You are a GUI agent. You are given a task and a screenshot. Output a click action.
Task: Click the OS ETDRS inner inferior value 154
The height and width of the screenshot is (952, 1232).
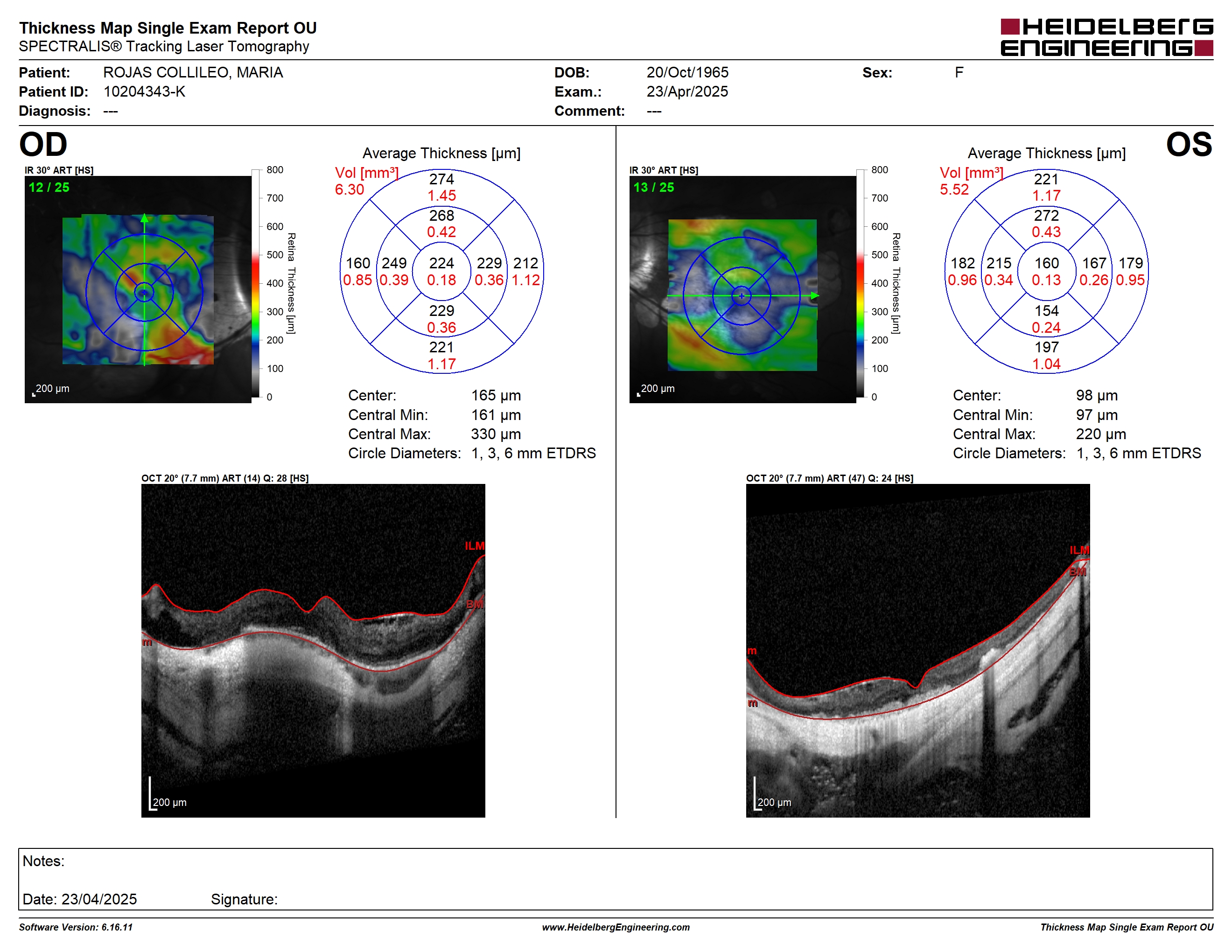point(1046,311)
